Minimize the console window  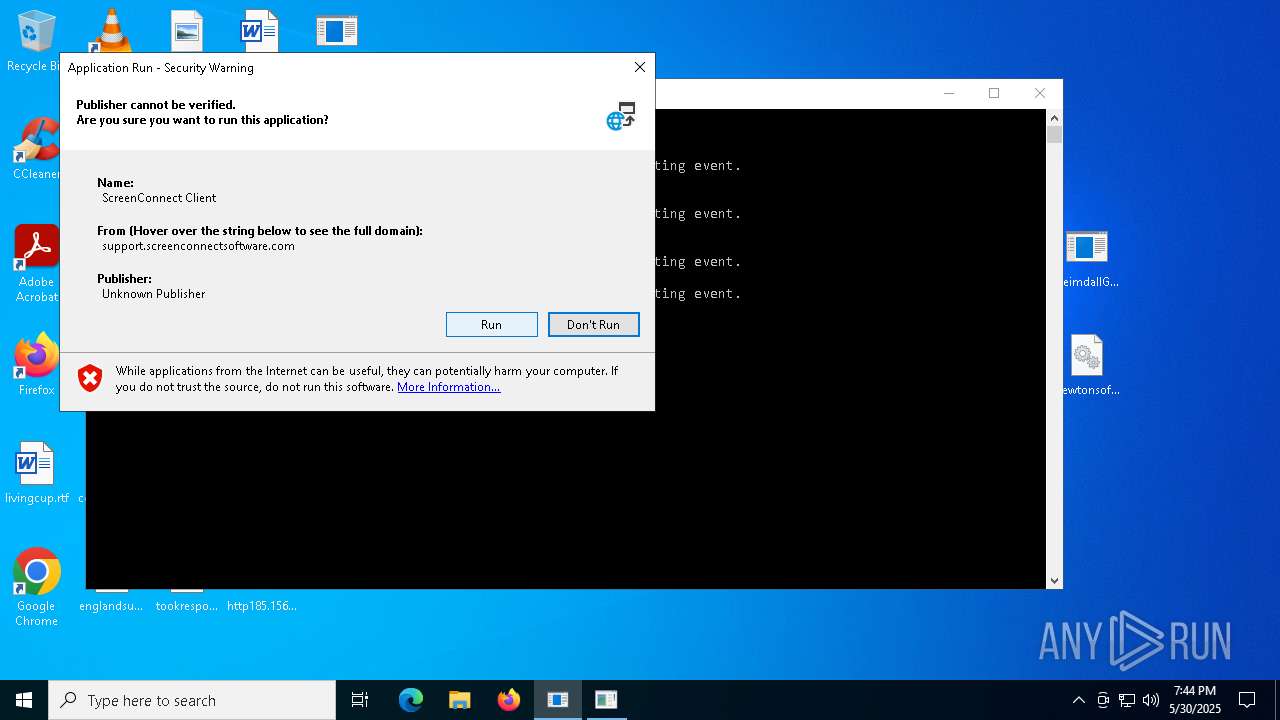[949, 93]
